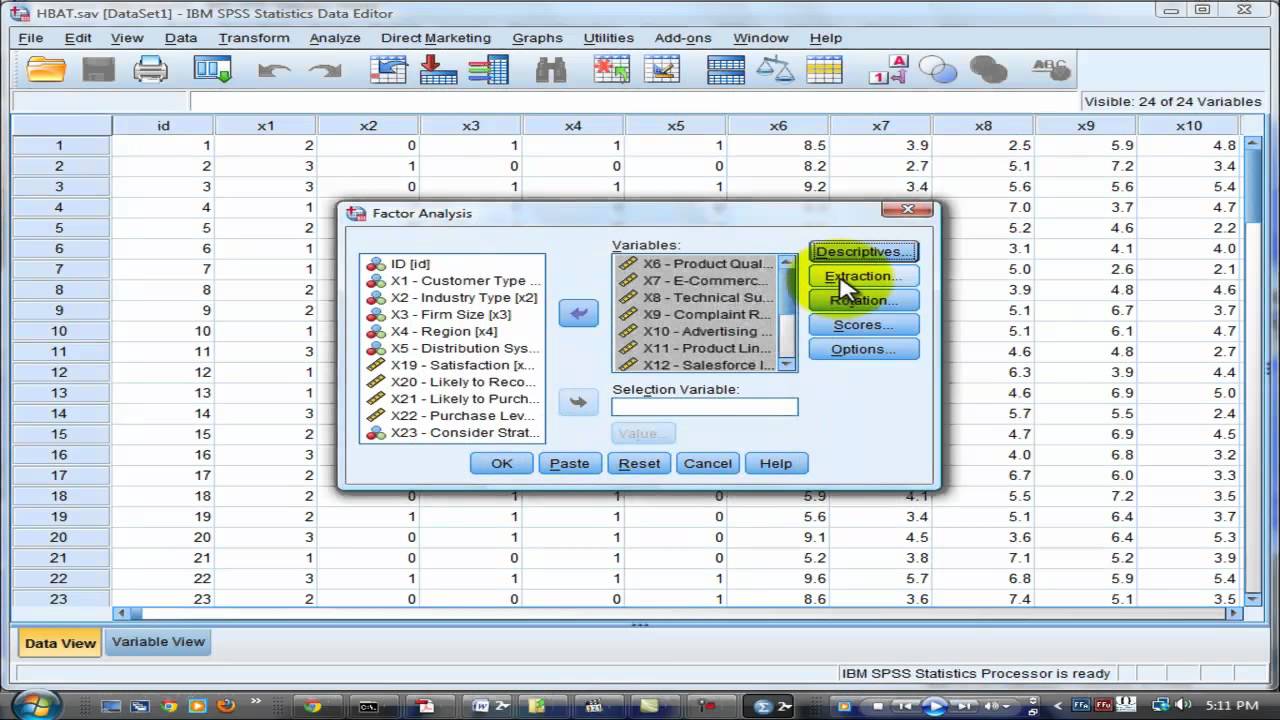Click the play button in taskbar media player
The height and width of the screenshot is (720, 1280).
tap(934, 705)
